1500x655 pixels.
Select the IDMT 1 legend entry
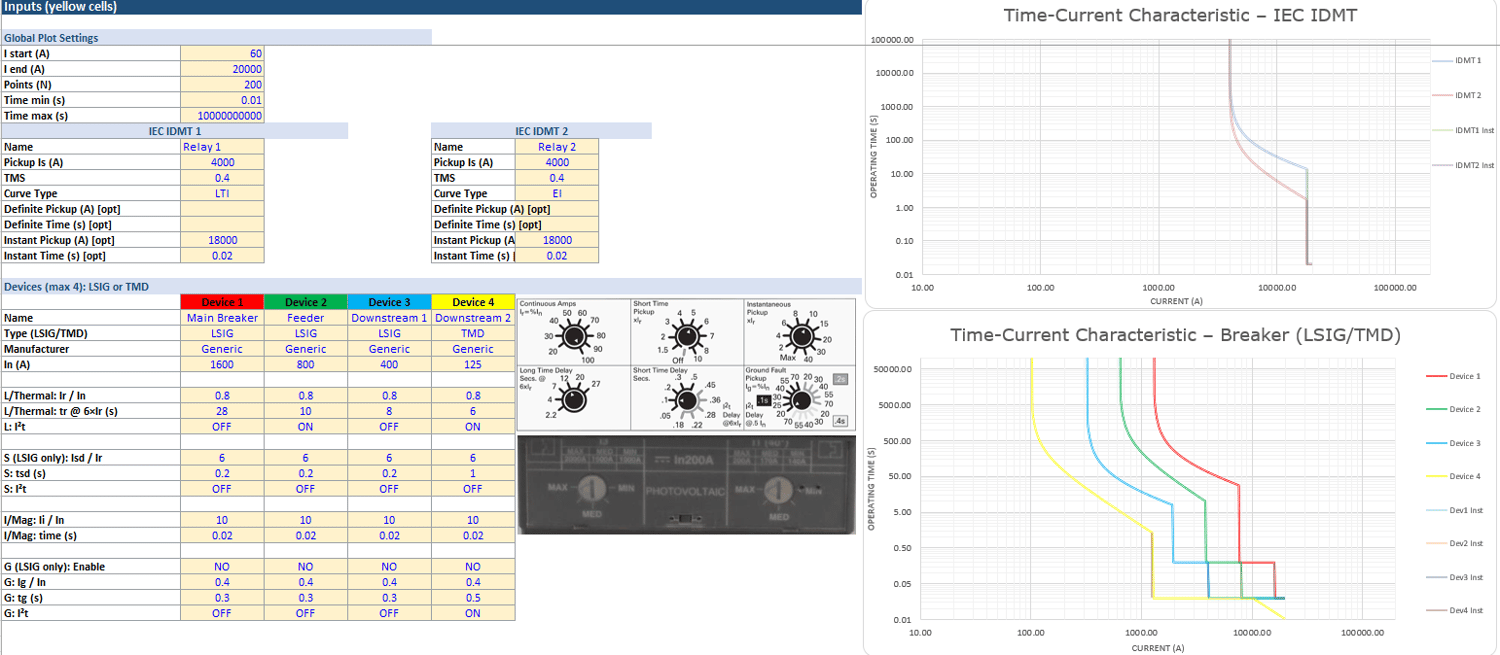click(x=1456, y=61)
